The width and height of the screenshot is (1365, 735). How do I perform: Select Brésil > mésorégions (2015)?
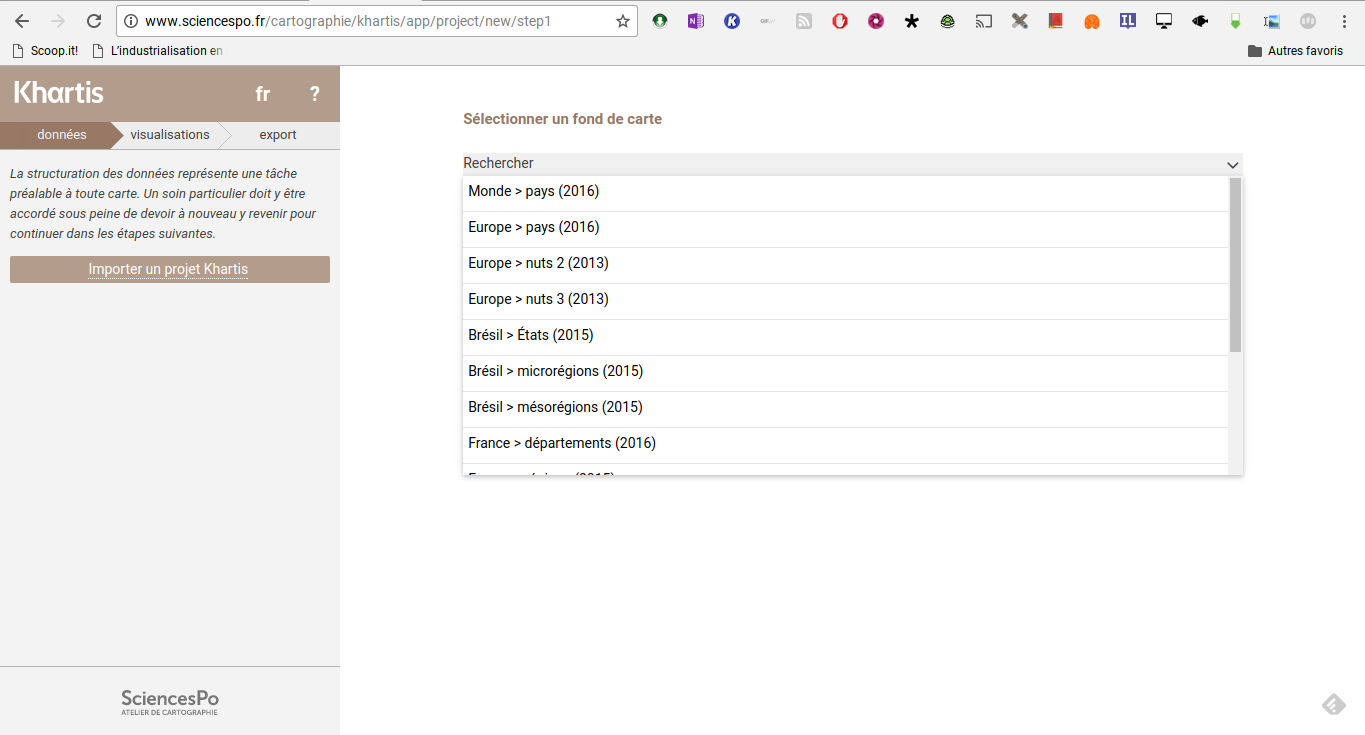coord(845,408)
